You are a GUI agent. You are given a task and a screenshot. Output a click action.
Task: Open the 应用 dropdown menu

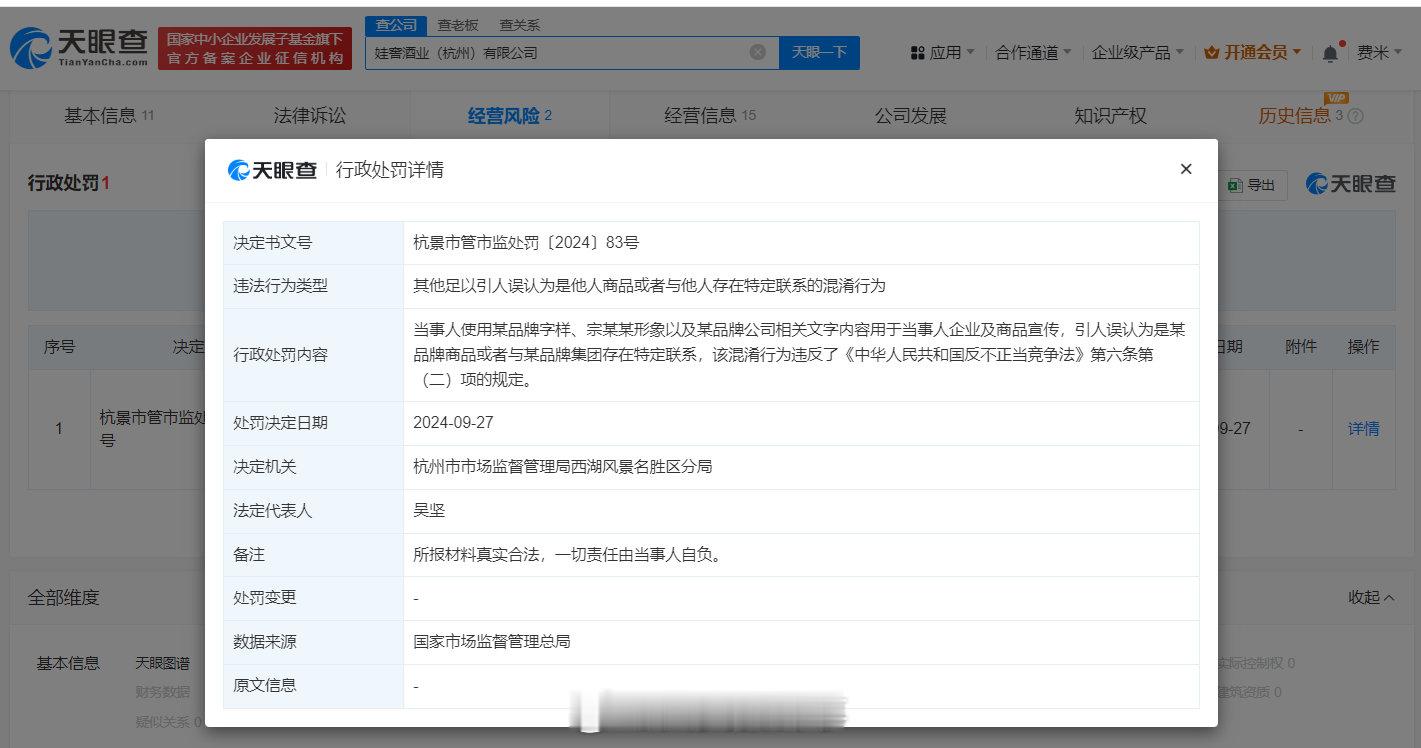coord(942,52)
